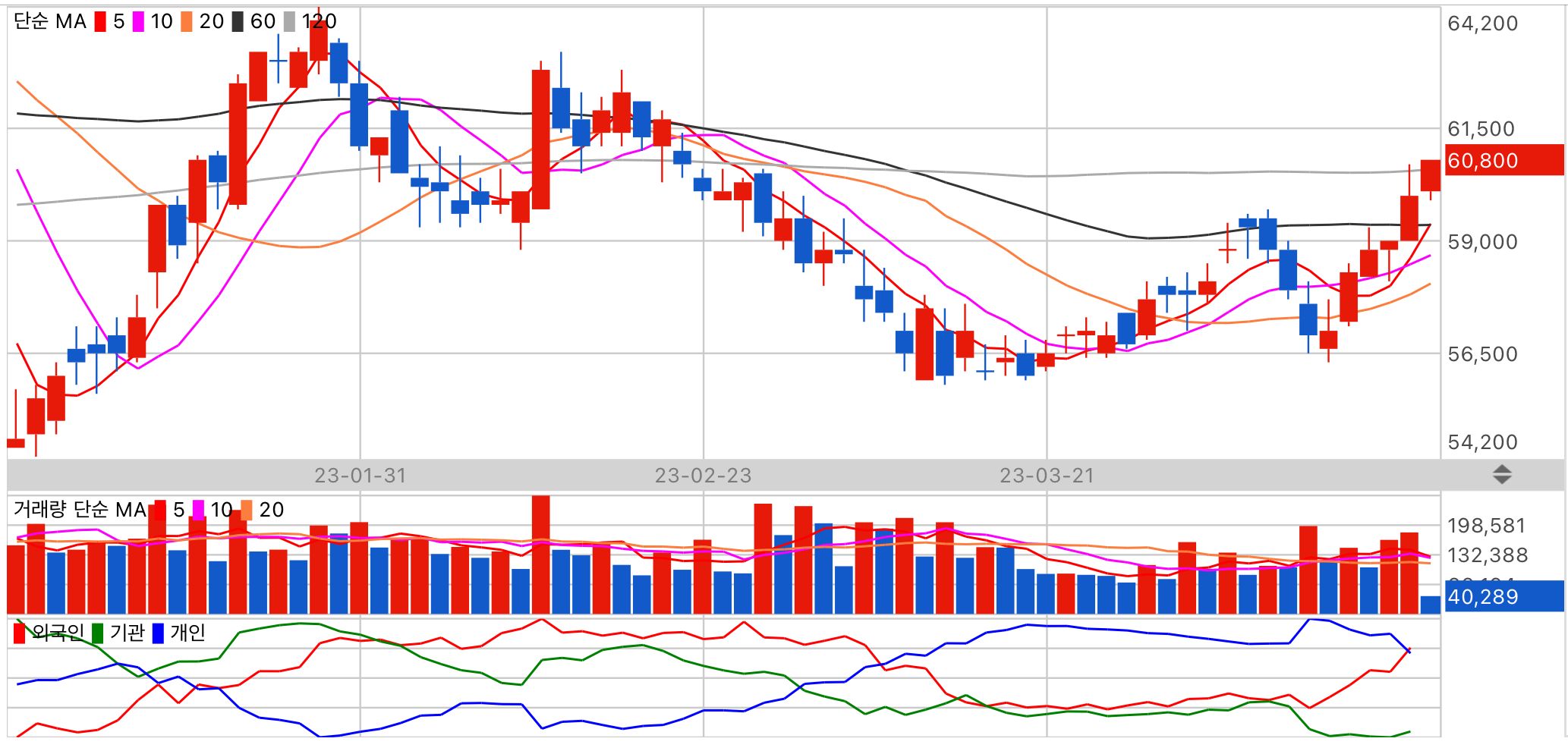This screenshot has height=751, width=1568.
Task: Click the green 기관 legend swatch
Action: [x=97, y=633]
